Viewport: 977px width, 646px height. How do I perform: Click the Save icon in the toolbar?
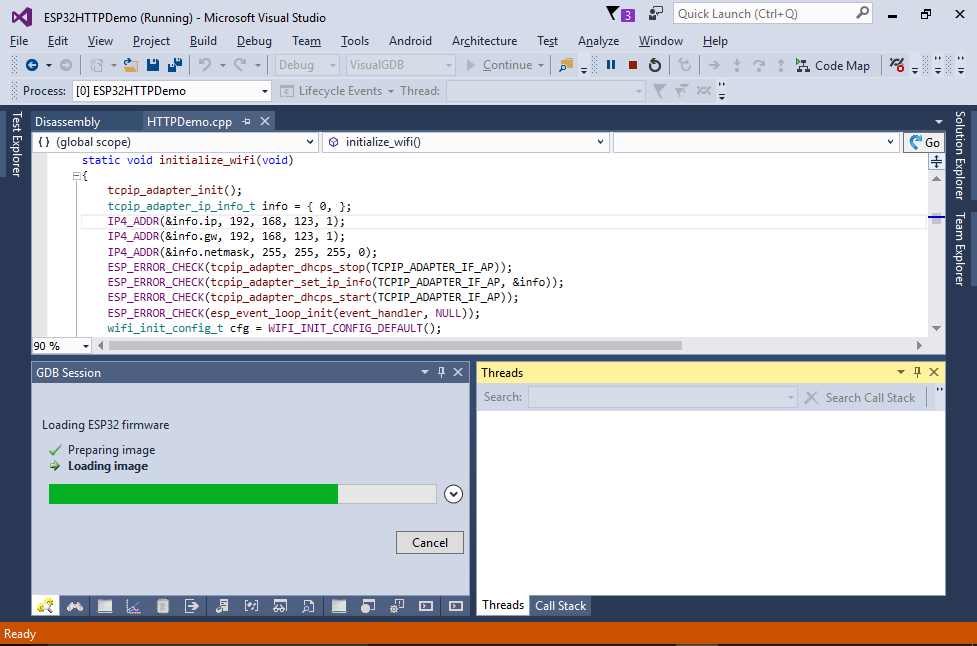click(153, 65)
